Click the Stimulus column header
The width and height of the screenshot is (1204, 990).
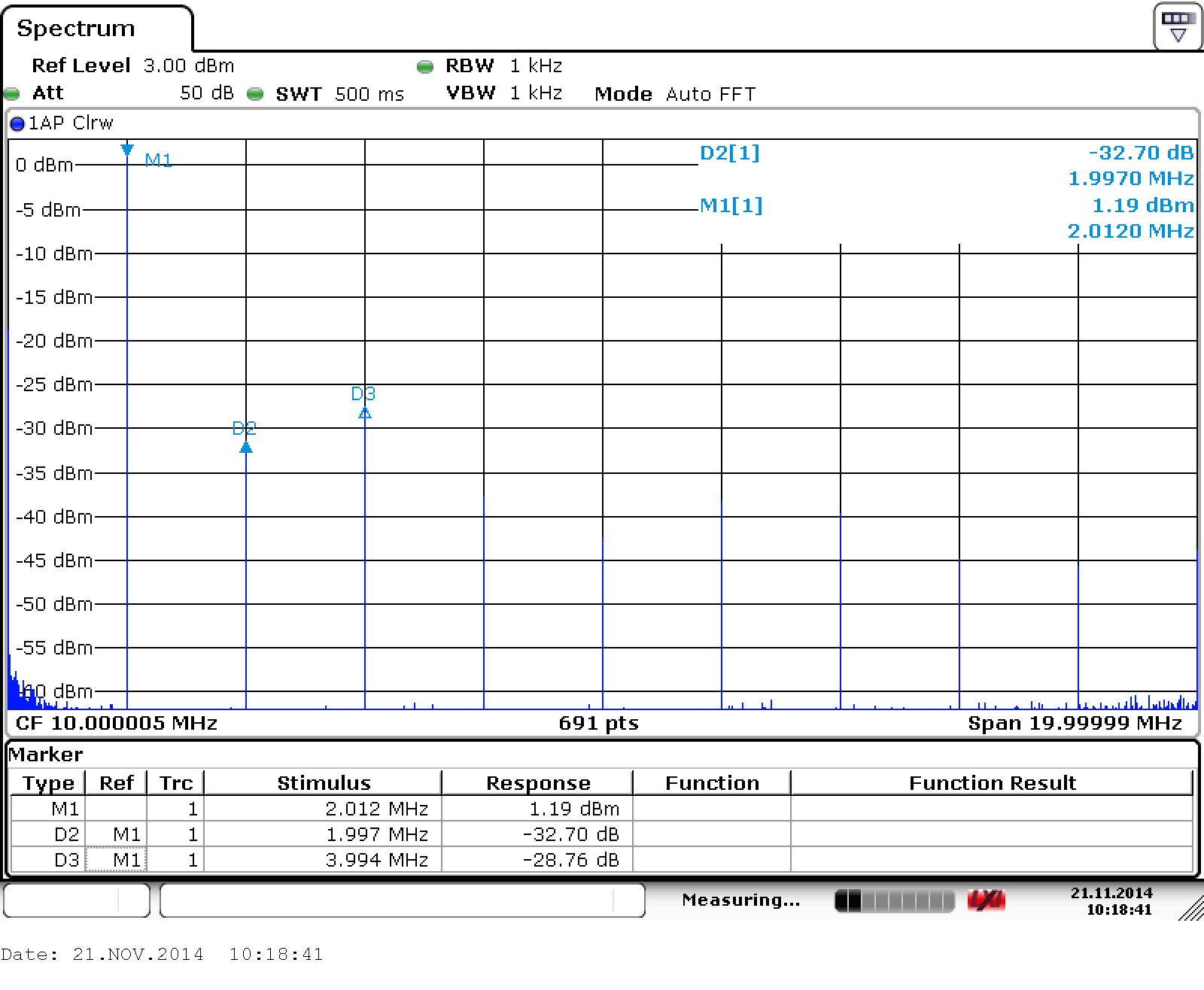tap(324, 783)
